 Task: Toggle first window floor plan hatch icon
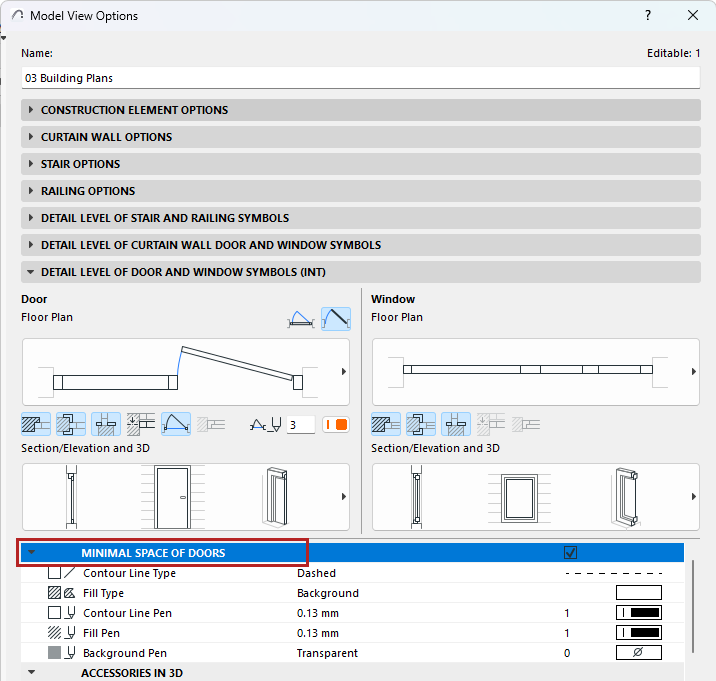(386, 424)
